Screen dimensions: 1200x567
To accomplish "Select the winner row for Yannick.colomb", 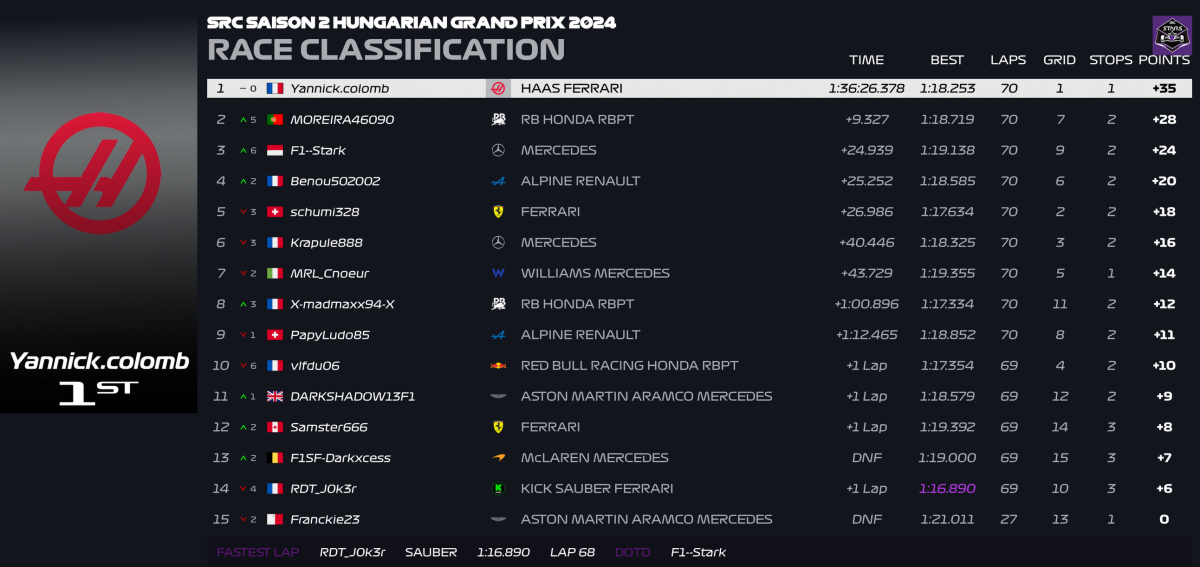I will pyautogui.click(x=700, y=88).
